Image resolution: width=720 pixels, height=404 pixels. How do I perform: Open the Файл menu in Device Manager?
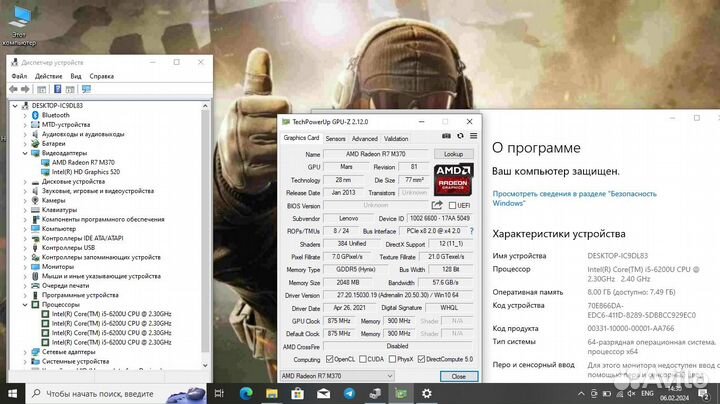[19, 76]
